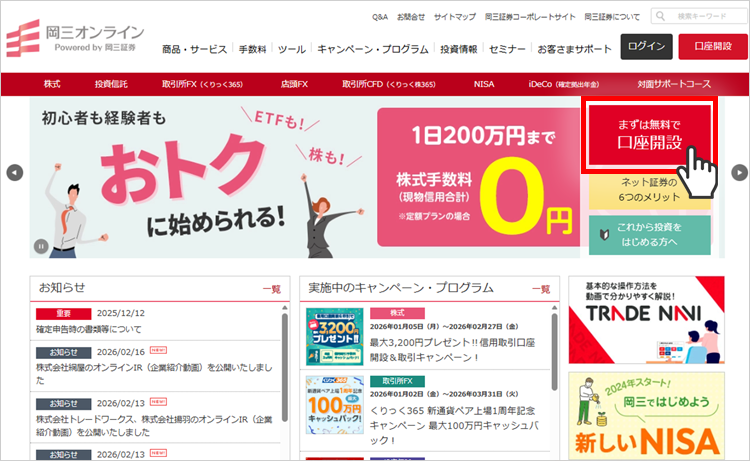Click date 2026/02/16 in notices
This screenshot has width=750, height=461.
(121, 352)
